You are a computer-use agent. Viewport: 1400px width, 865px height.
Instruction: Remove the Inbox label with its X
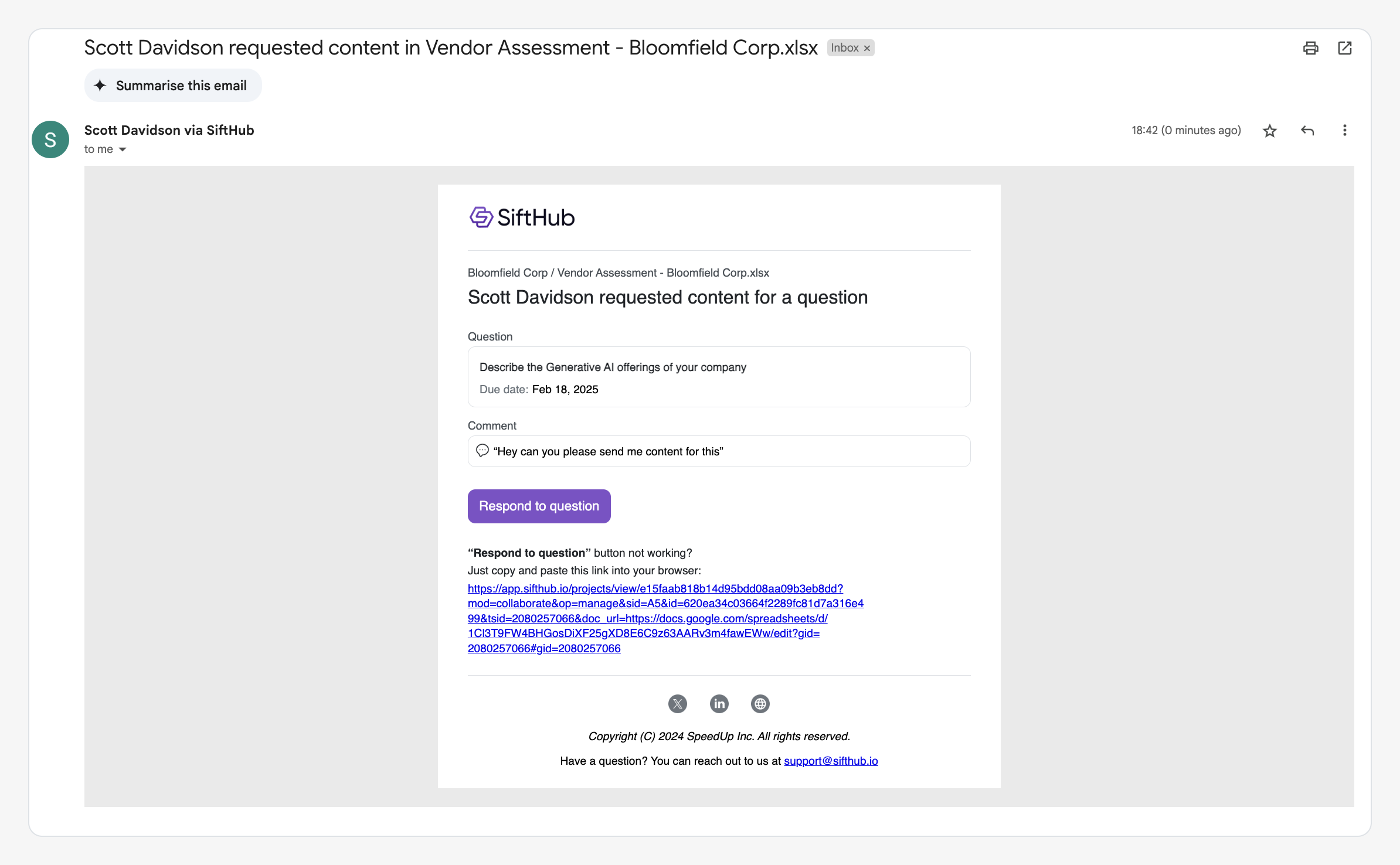867,48
